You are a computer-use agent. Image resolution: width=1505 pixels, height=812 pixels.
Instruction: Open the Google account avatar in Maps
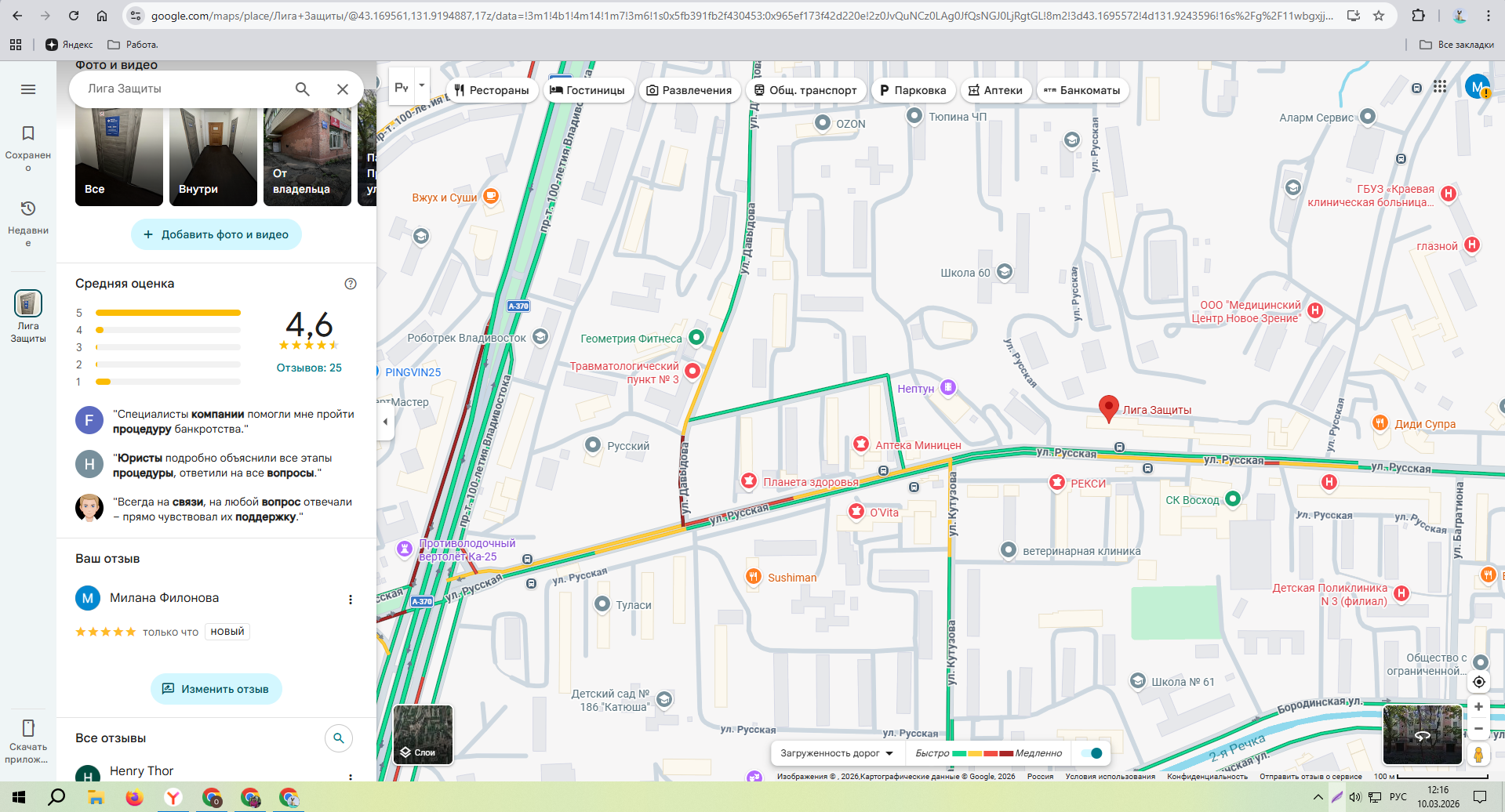click(1478, 87)
